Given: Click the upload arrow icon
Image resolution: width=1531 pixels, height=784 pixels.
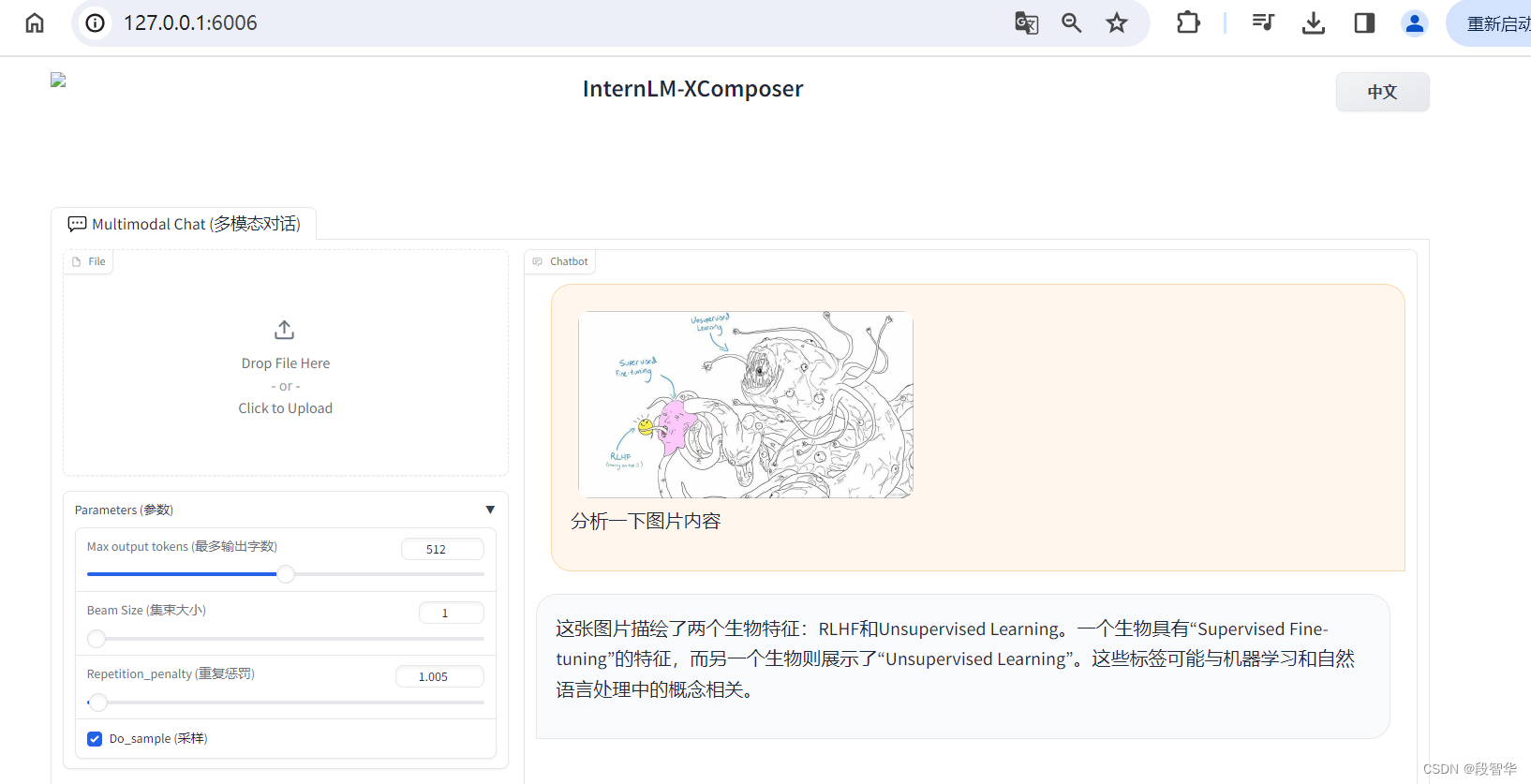Looking at the screenshot, I should [285, 330].
